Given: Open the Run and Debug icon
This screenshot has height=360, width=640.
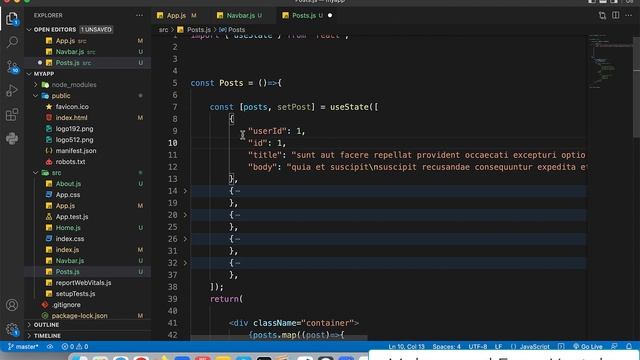Looking at the screenshot, I should click(12, 90).
